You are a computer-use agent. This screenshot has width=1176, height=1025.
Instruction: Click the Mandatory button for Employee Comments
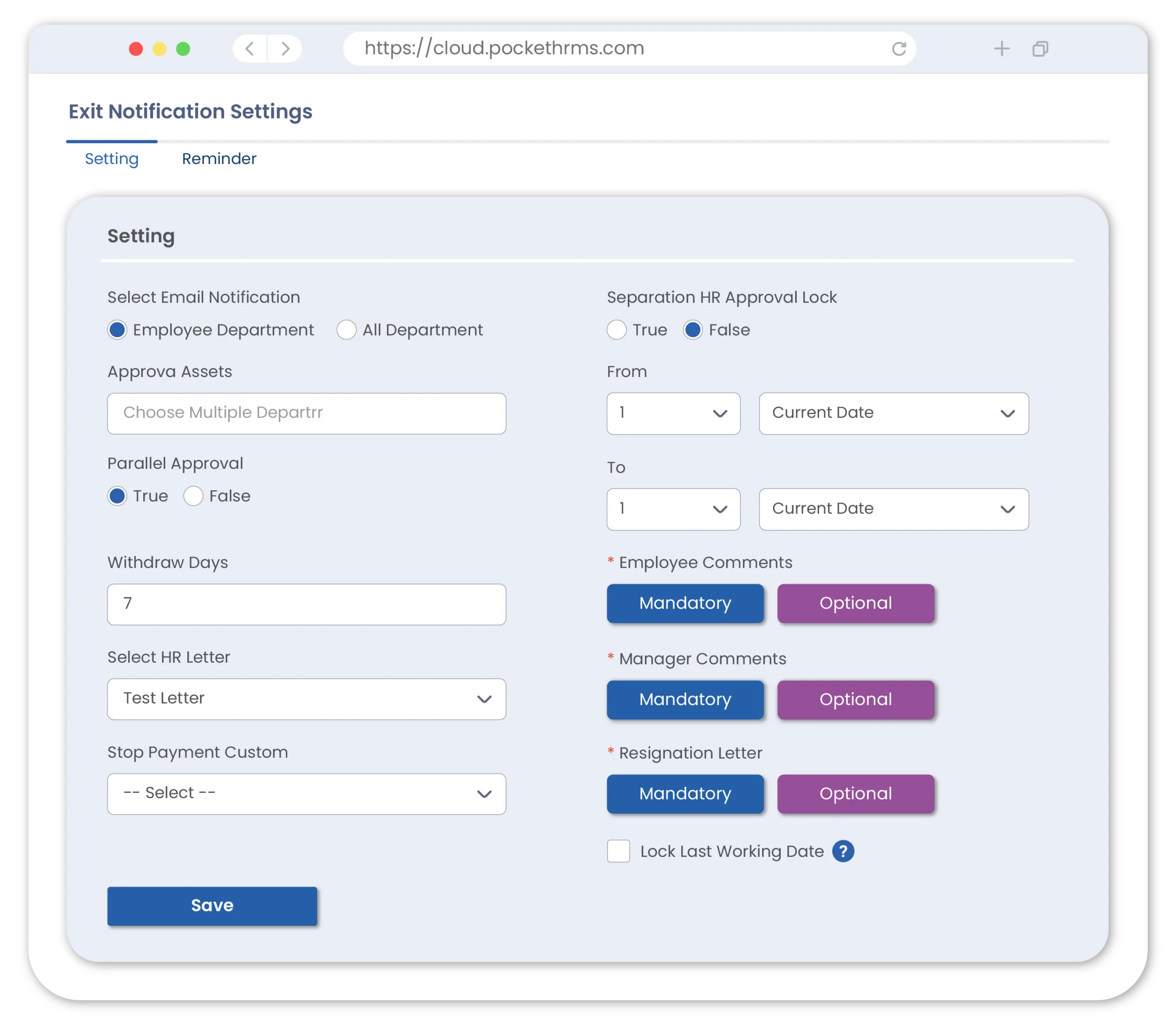click(x=686, y=603)
